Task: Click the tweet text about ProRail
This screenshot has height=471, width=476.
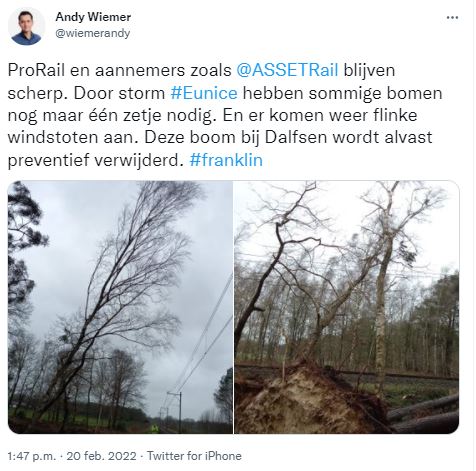Action: (225, 115)
